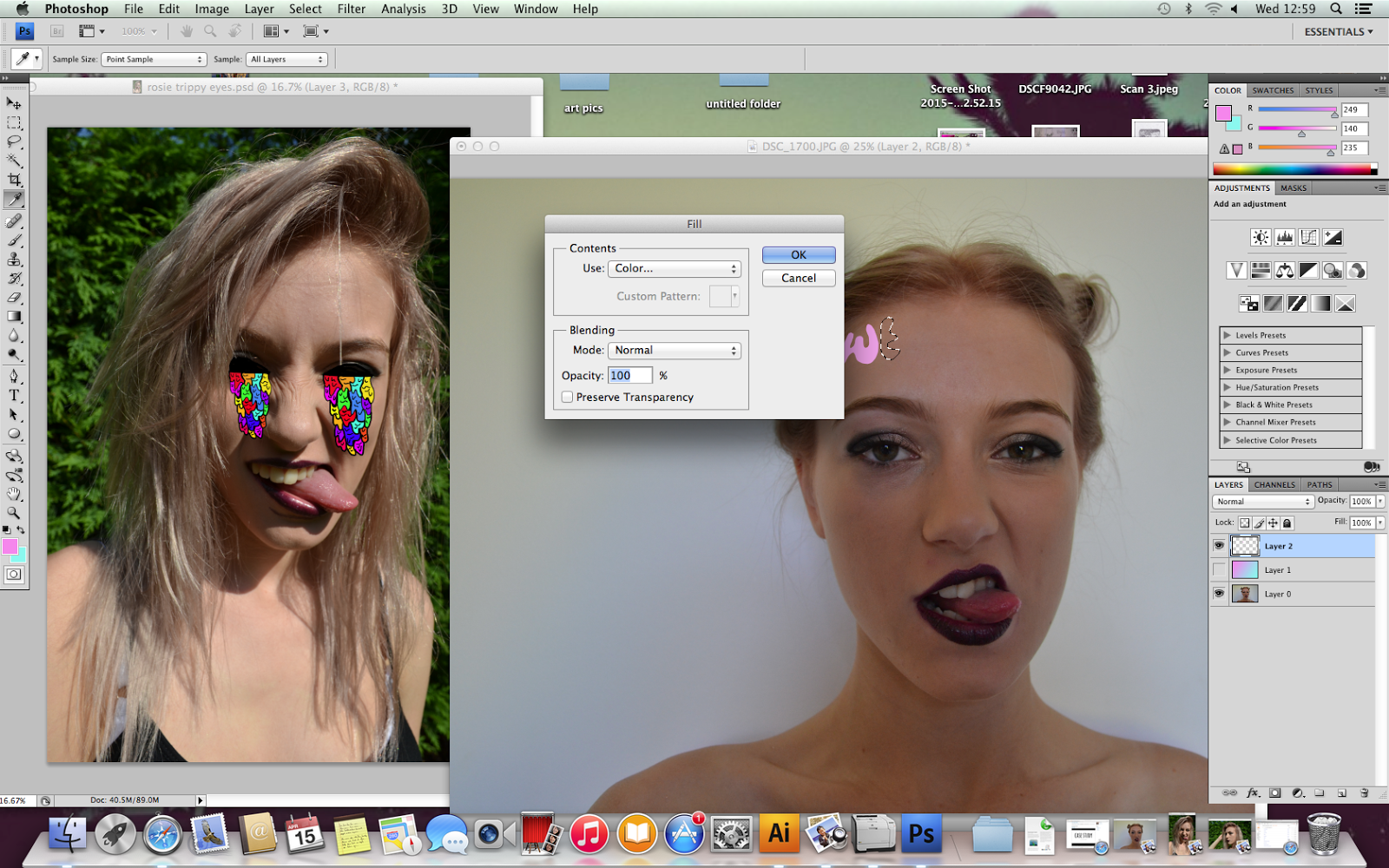Toggle lock image pixels
The width and height of the screenshot is (1389, 868).
(1259, 523)
